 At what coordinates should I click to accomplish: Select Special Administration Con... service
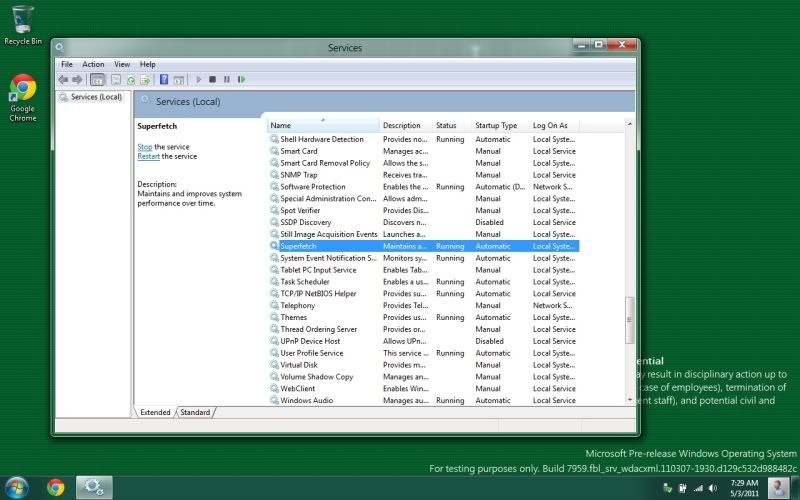[x=423, y=199]
